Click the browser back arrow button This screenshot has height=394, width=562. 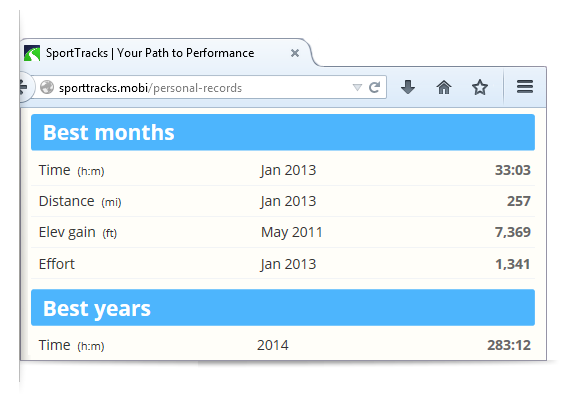[24, 87]
